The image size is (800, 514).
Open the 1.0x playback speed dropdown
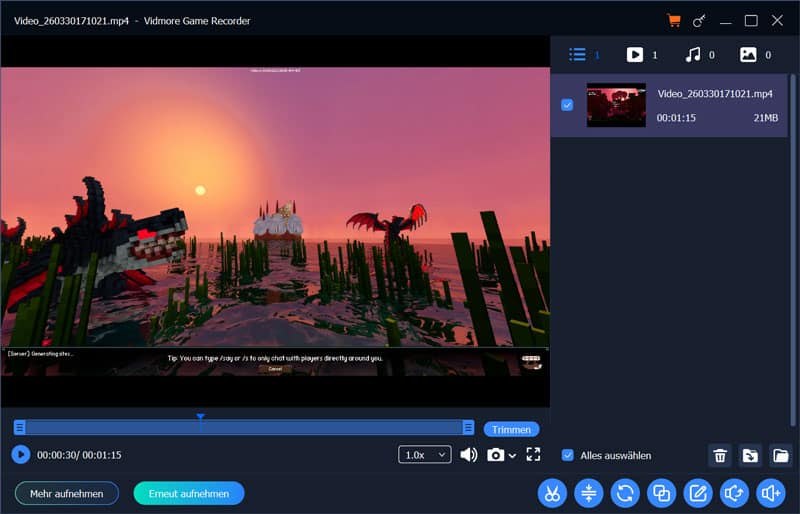coord(424,455)
